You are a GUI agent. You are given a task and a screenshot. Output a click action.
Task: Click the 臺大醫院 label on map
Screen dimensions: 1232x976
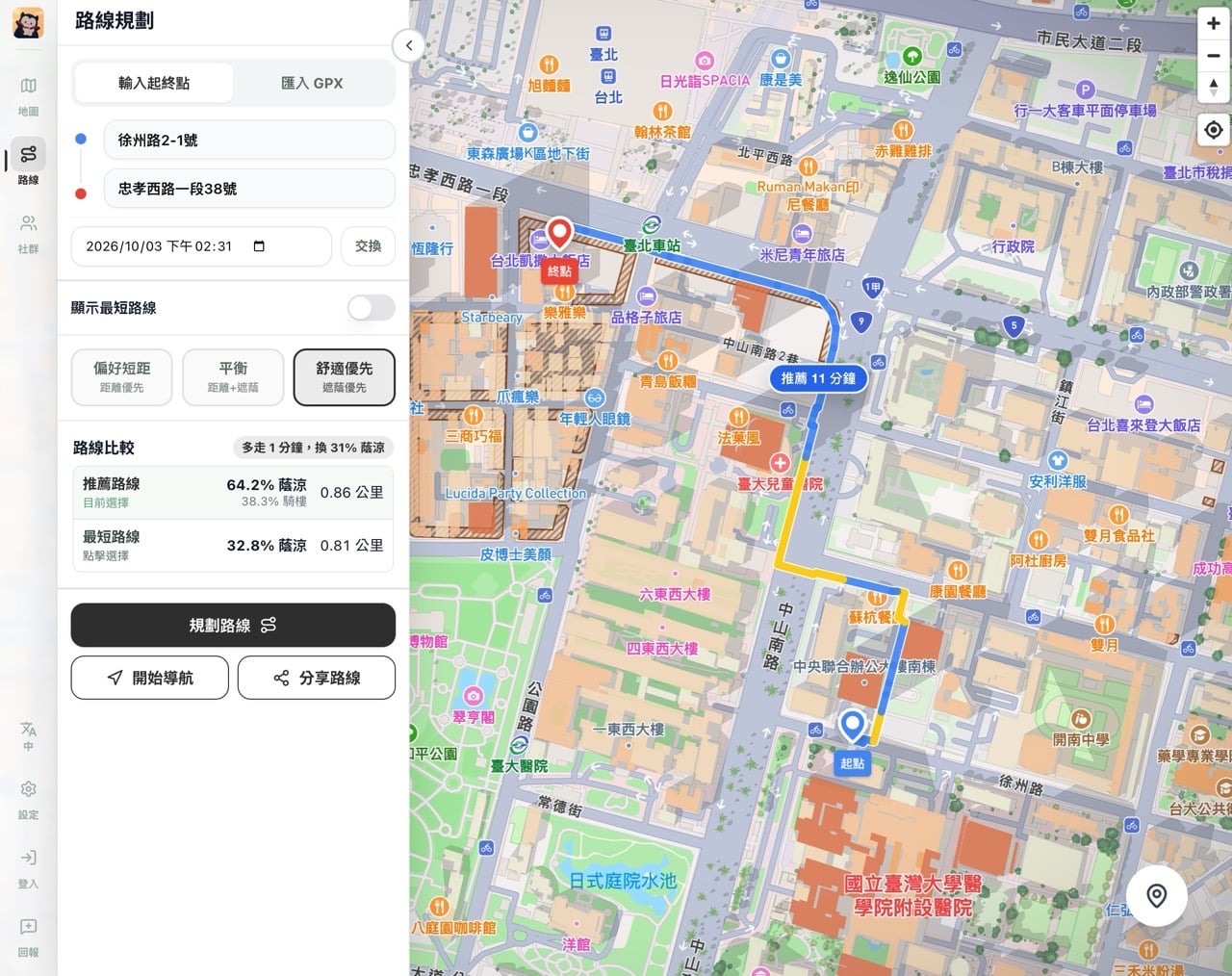tap(519, 765)
